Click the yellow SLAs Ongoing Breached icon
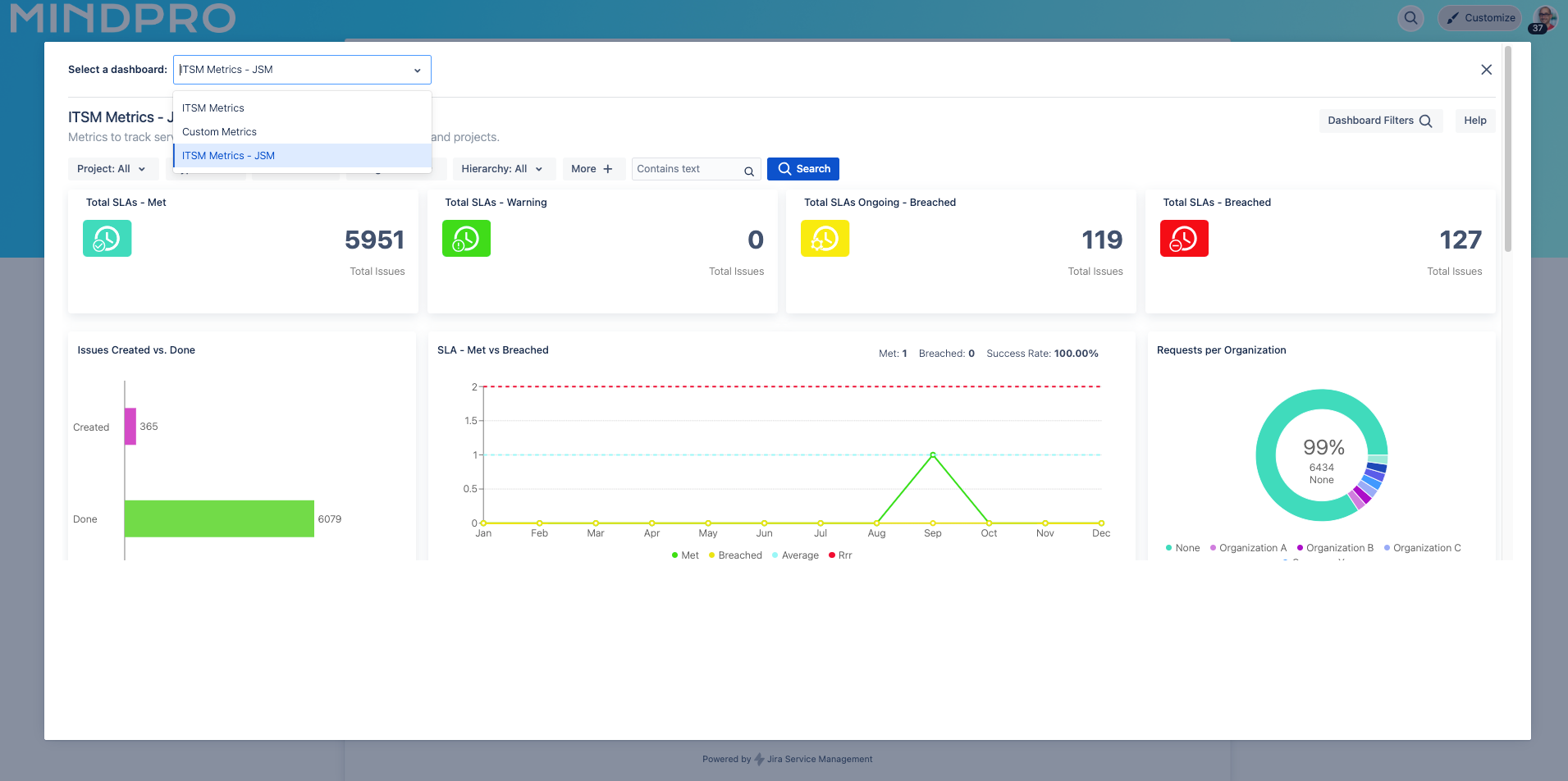 click(x=825, y=238)
